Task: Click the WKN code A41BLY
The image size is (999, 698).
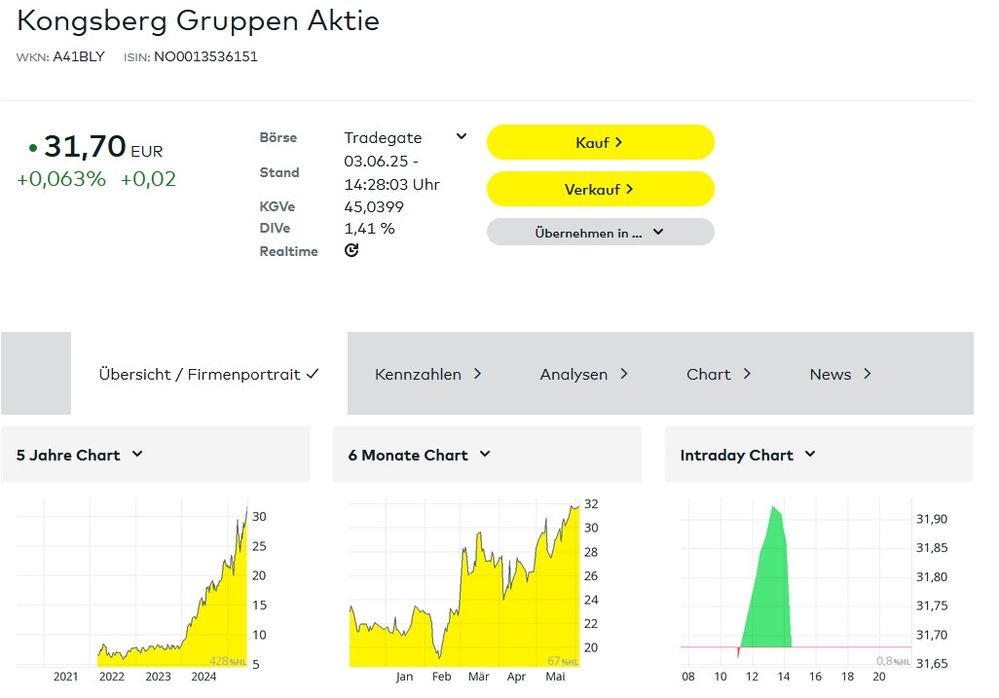Action: [x=78, y=57]
